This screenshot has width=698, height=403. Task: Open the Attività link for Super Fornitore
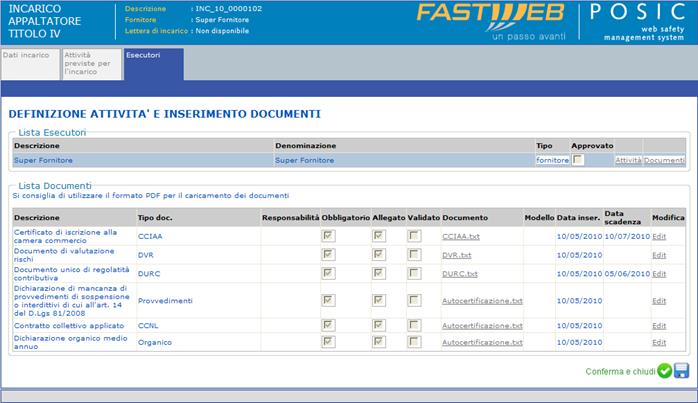(628, 160)
